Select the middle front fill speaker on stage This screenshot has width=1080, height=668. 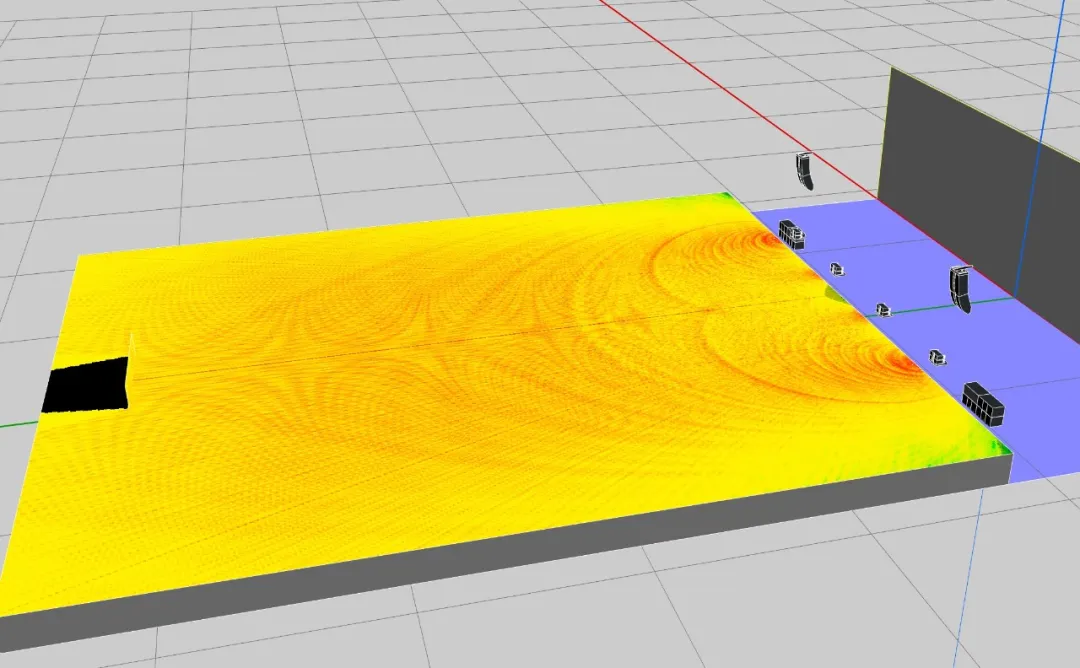882,310
